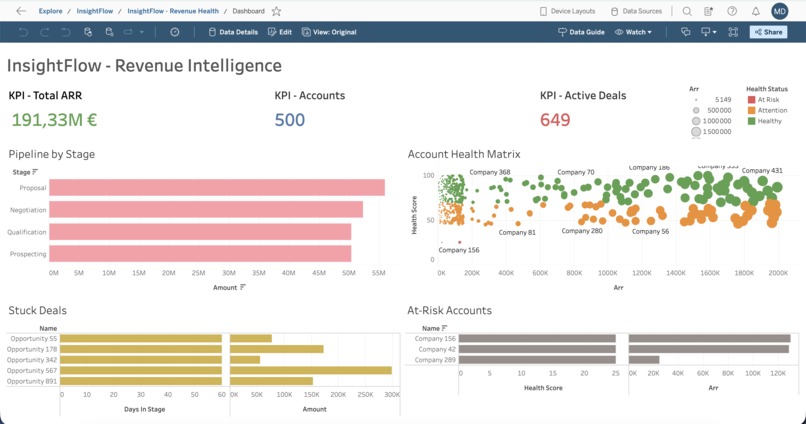The height and width of the screenshot is (424, 806).
Task: Click the sort icon beside Amount axis
Action: point(243,287)
